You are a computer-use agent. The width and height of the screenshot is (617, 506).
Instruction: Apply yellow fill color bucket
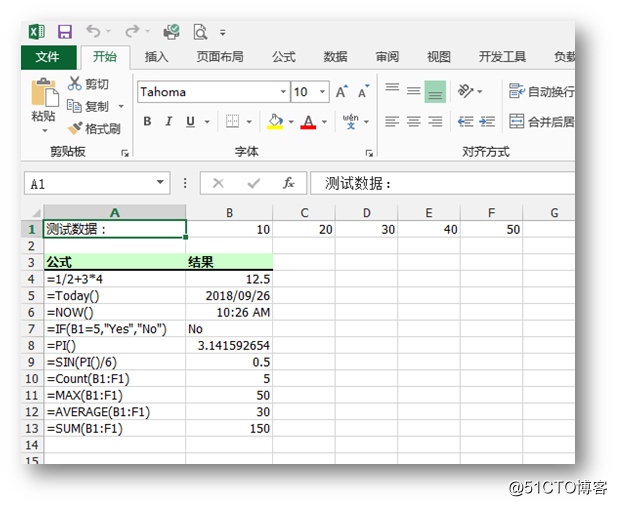[275, 122]
